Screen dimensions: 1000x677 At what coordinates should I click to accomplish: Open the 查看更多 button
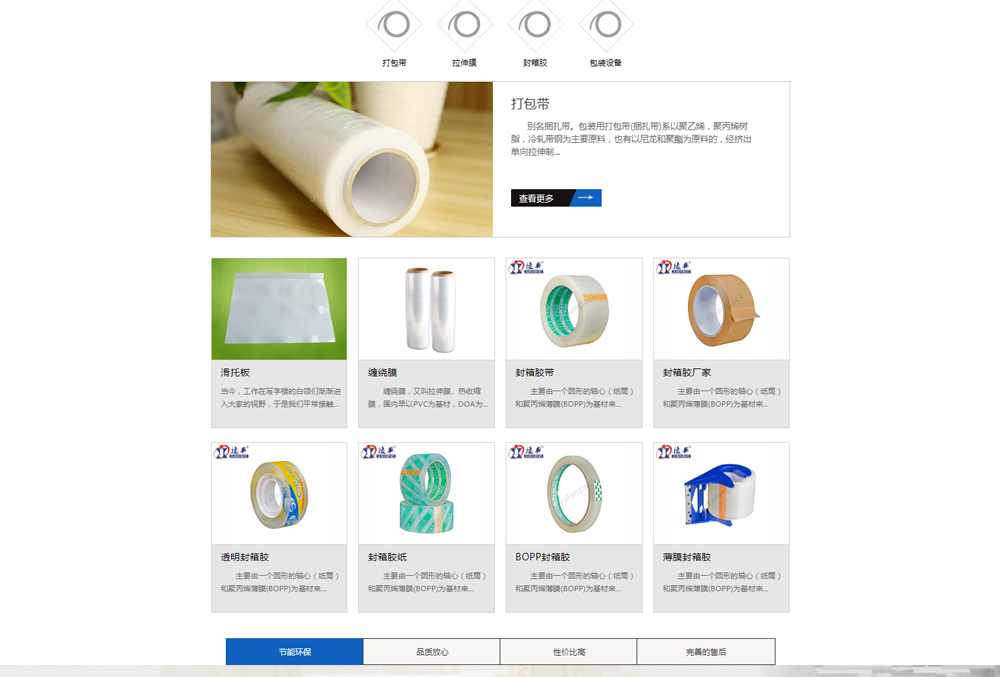pos(556,198)
